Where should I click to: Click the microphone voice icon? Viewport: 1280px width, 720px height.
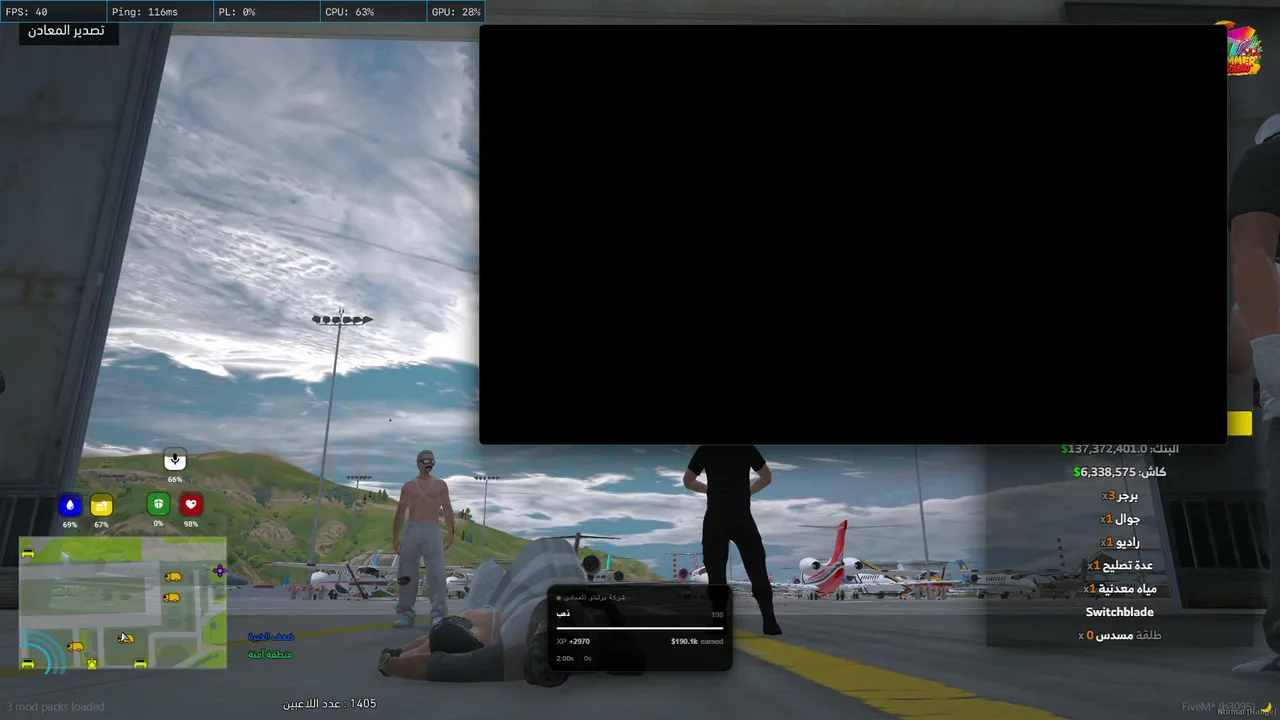tap(175, 460)
